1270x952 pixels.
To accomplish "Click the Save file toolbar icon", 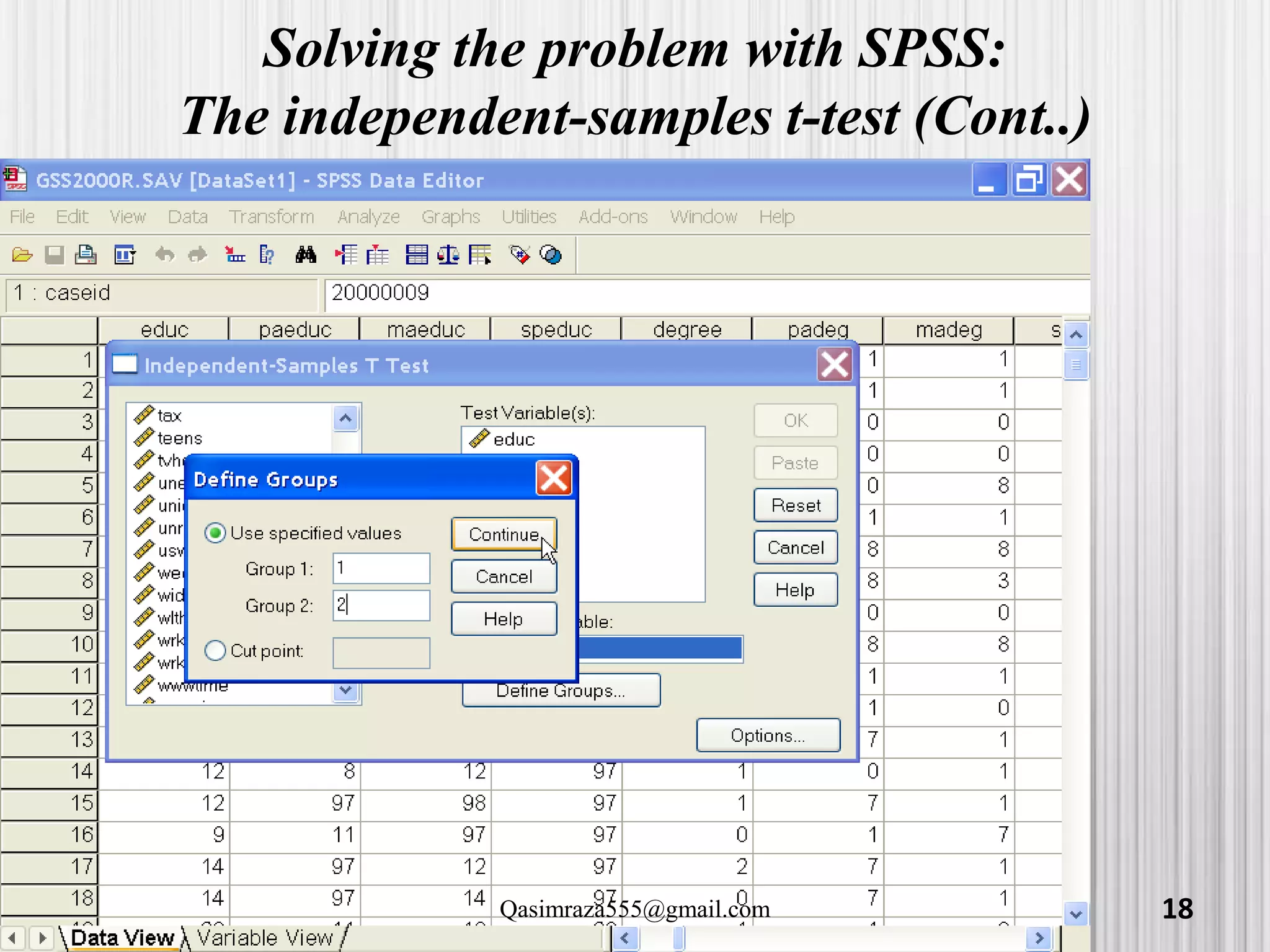I will pos(55,255).
